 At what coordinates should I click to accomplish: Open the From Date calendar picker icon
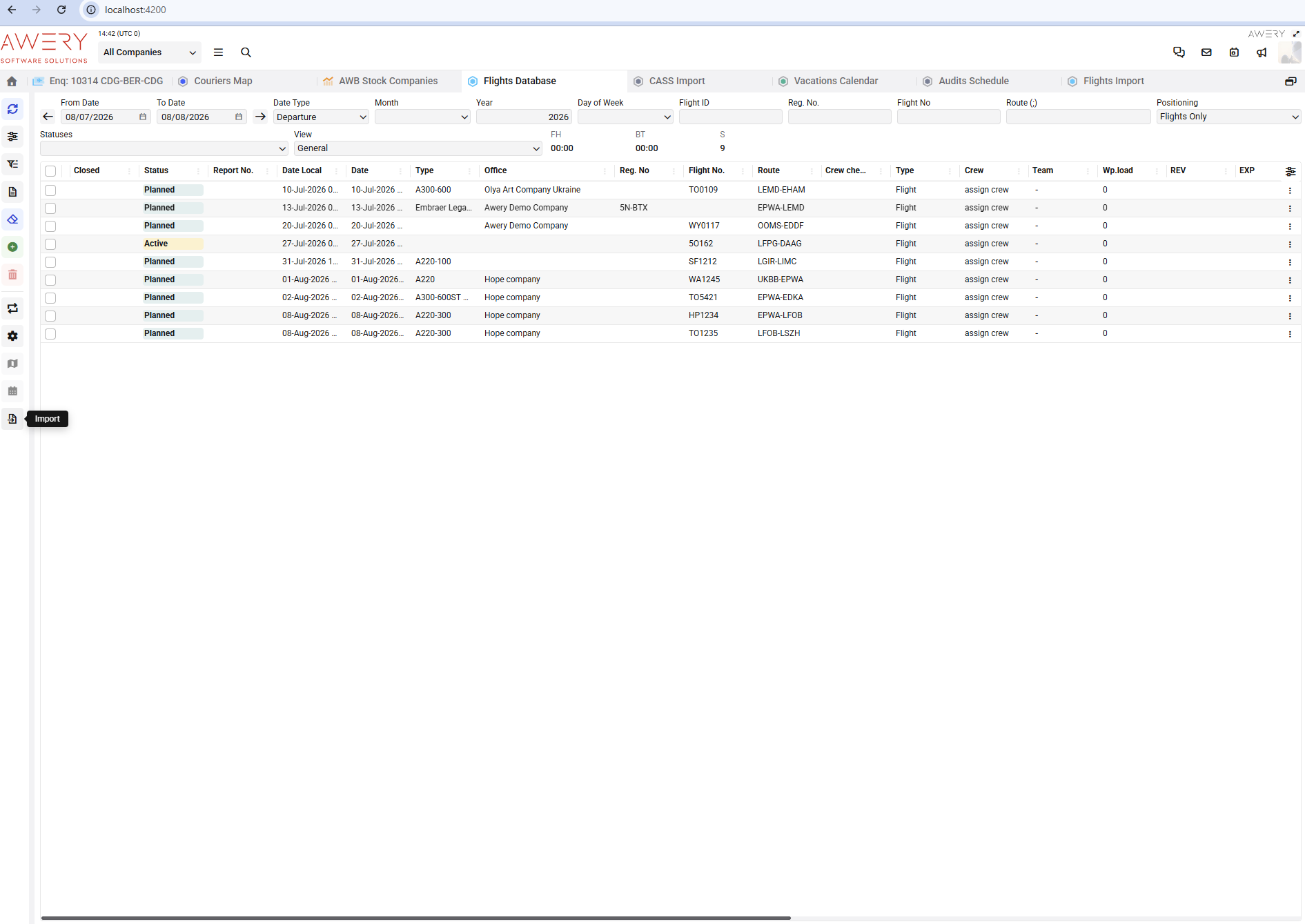click(143, 117)
